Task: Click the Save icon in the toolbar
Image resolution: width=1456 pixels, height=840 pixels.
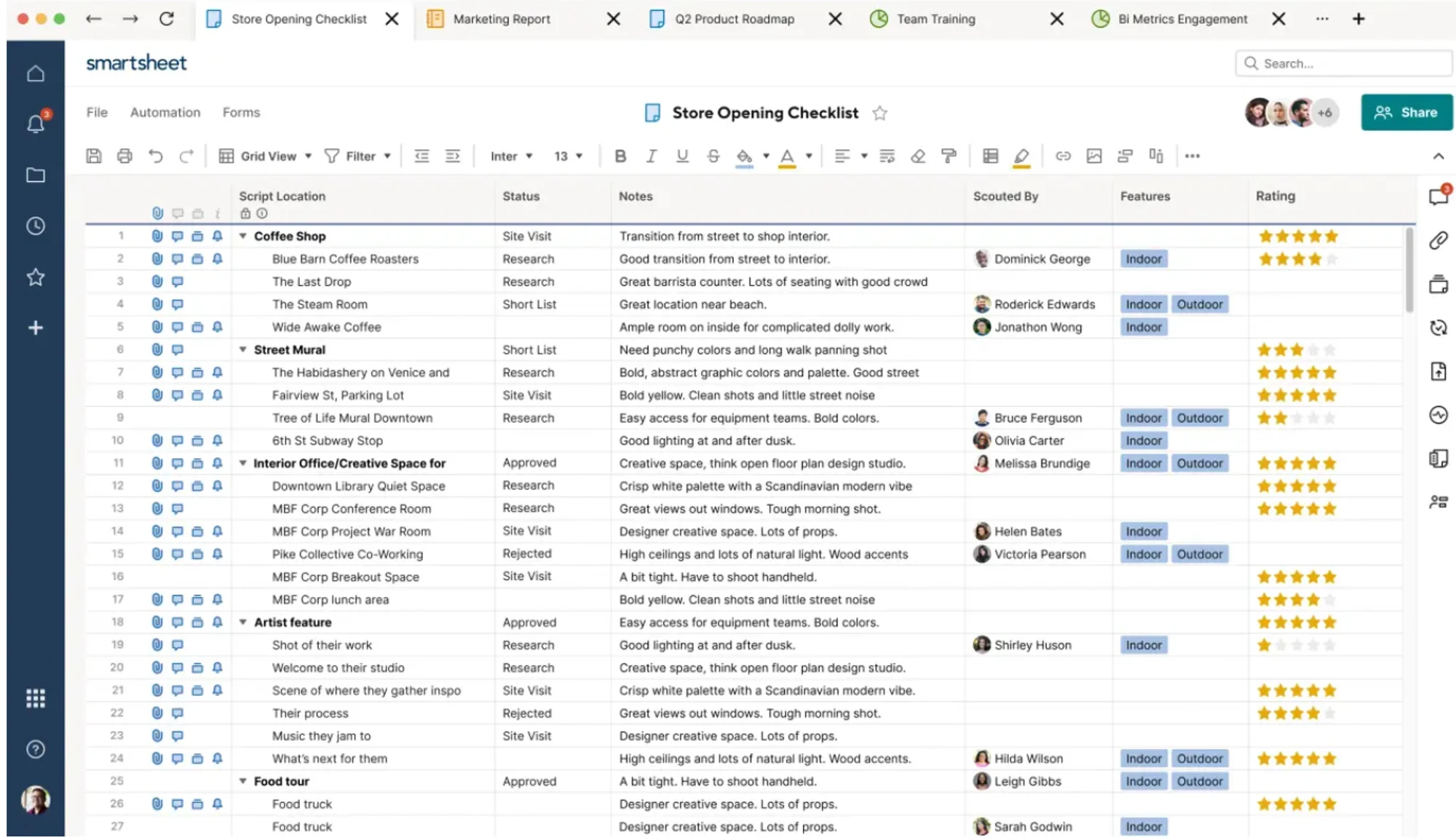Action: [x=93, y=155]
